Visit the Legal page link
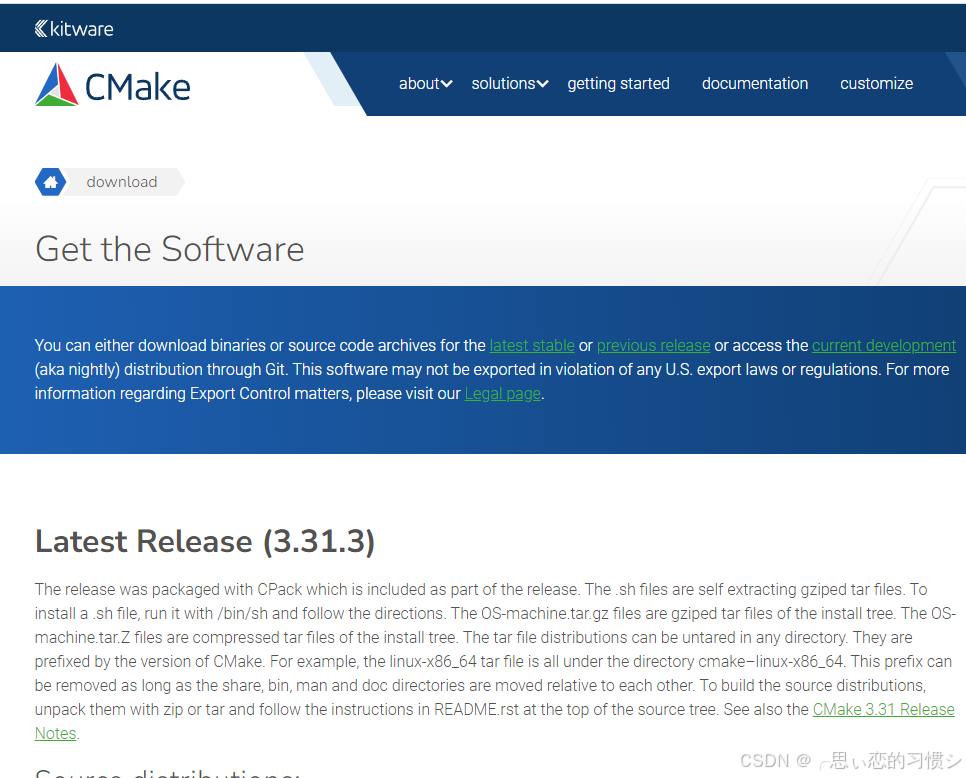 click(x=502, y=393)
